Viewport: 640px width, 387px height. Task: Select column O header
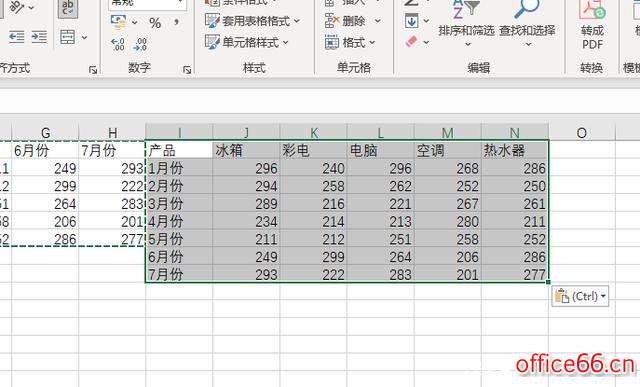pos(582,132)
